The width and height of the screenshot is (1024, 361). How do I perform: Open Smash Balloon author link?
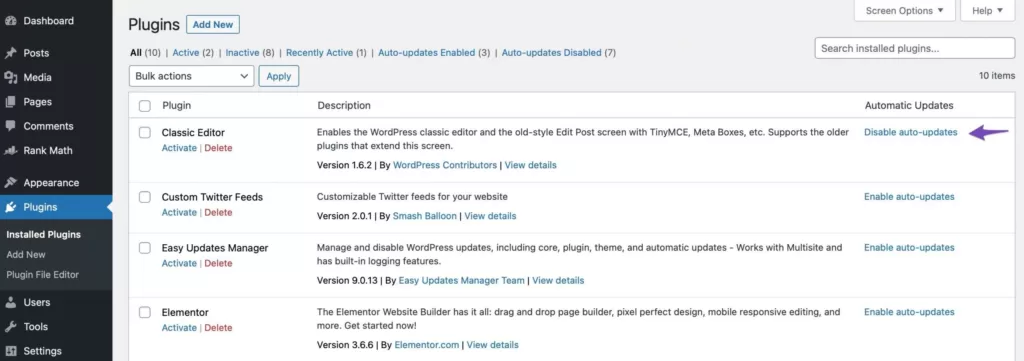click(424, 216)
